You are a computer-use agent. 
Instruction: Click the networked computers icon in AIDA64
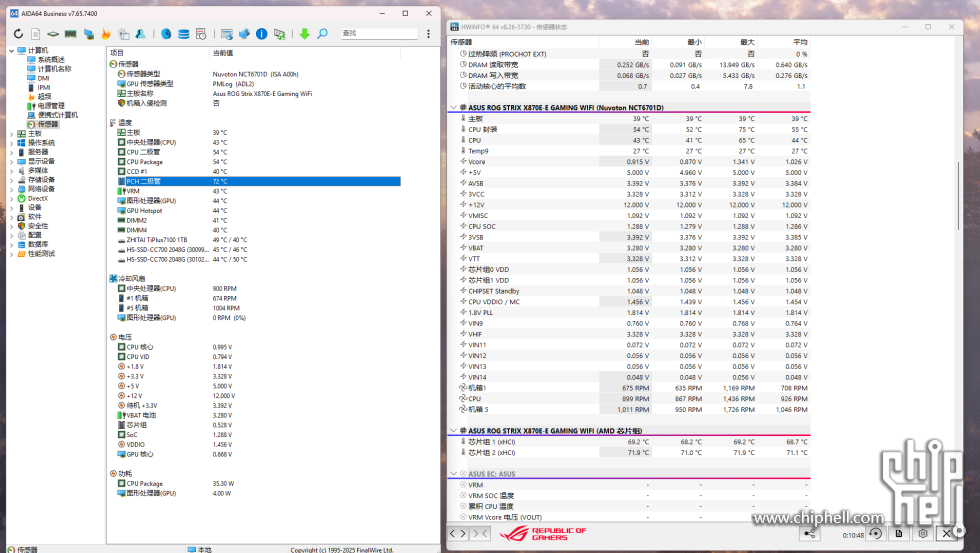click(x=244, y=34)
